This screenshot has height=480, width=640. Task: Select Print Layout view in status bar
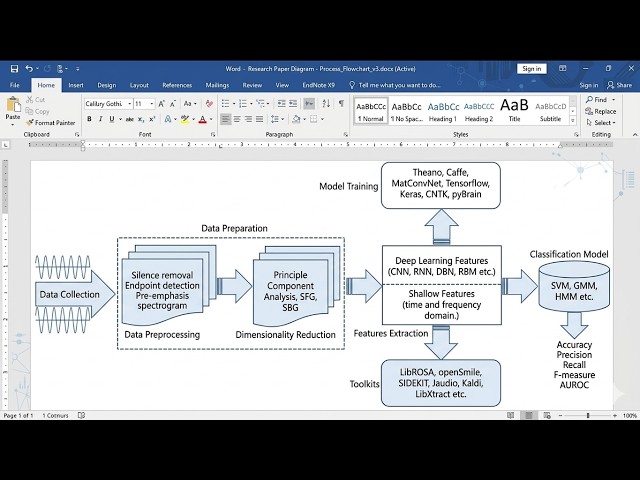[x=529, y=415]
